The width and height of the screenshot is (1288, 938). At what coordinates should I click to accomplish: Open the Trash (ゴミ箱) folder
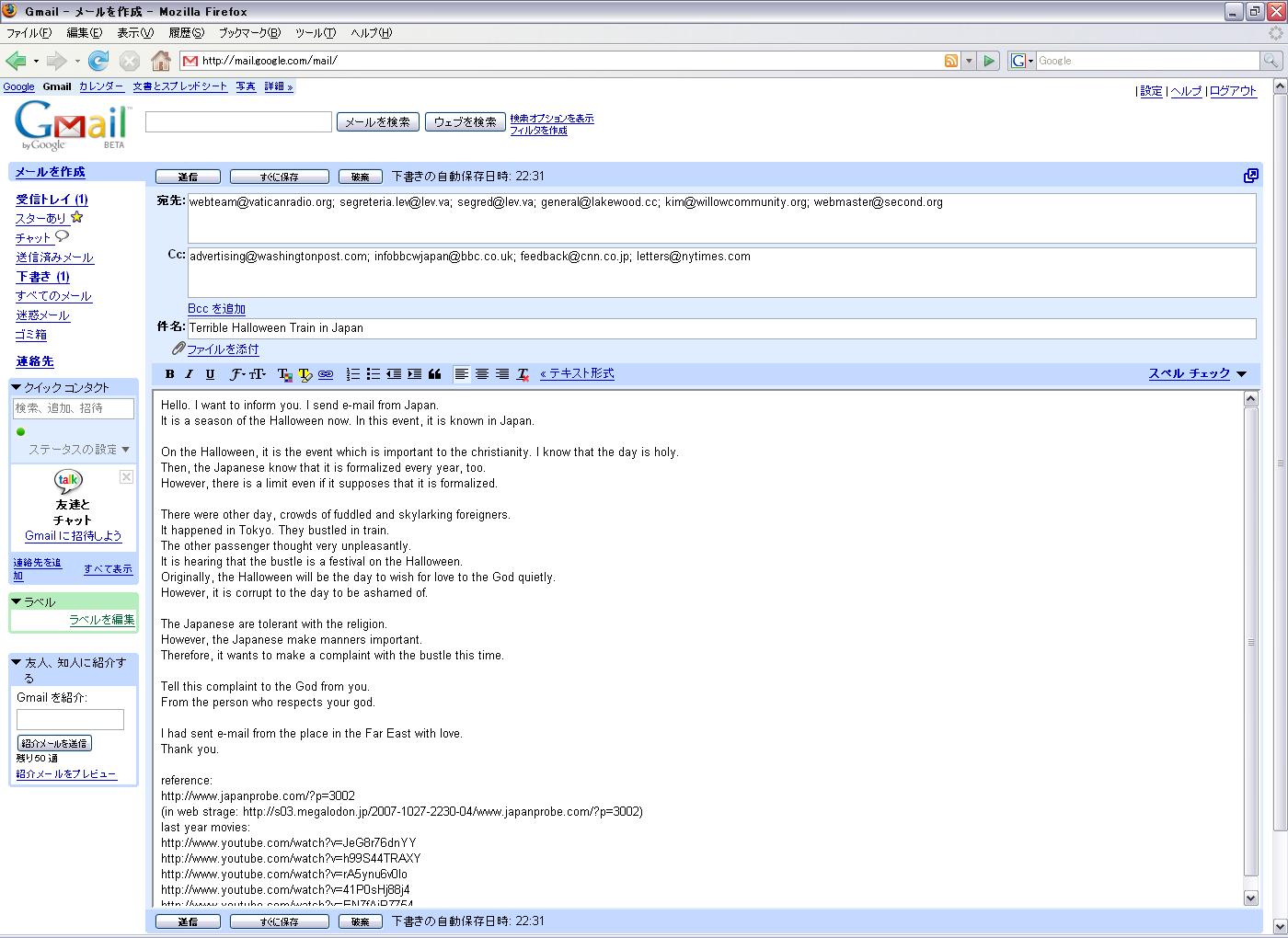pos(31,335)
